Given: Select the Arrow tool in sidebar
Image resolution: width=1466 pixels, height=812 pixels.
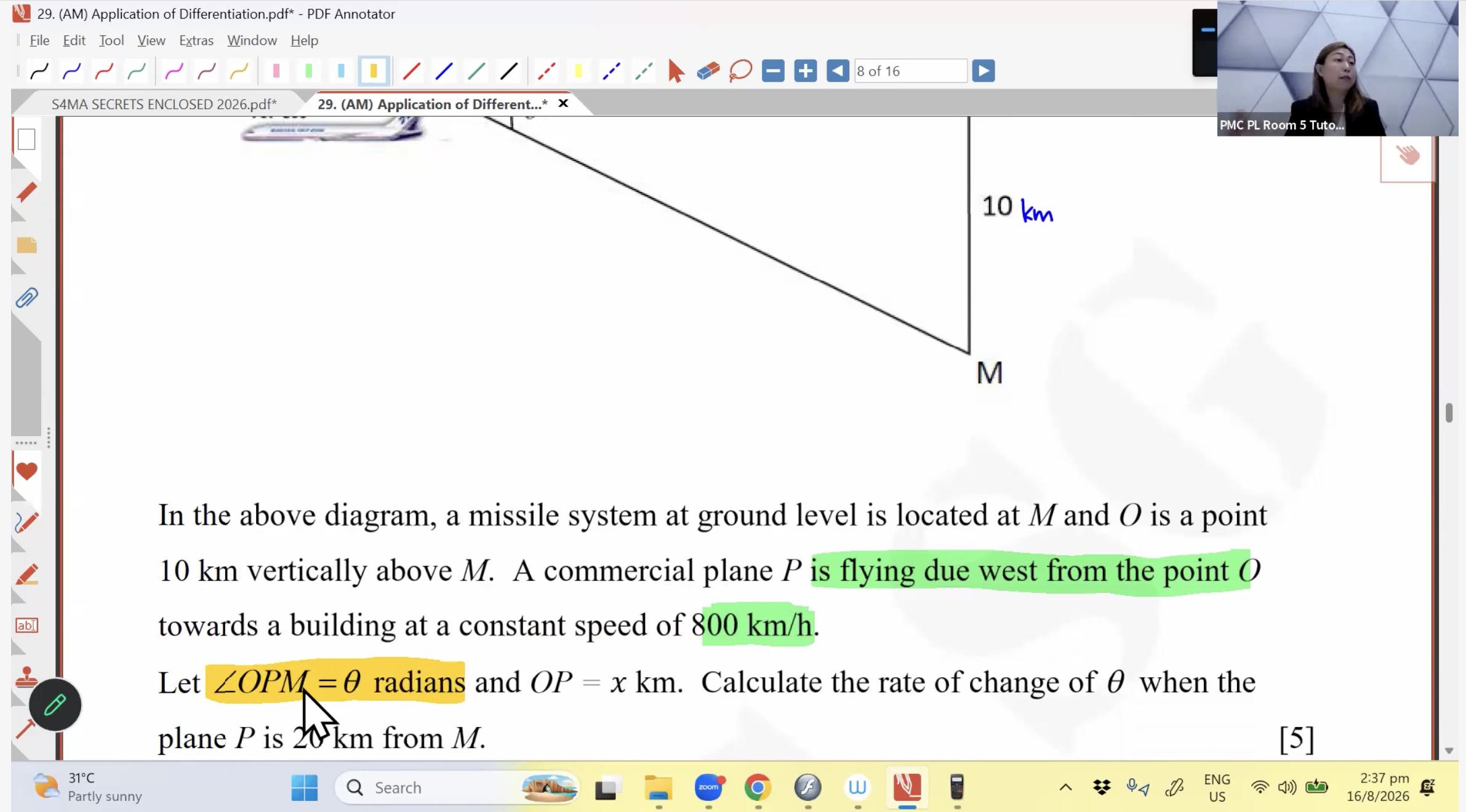Looking at the screenshot, I should click(x=25, y=730).
